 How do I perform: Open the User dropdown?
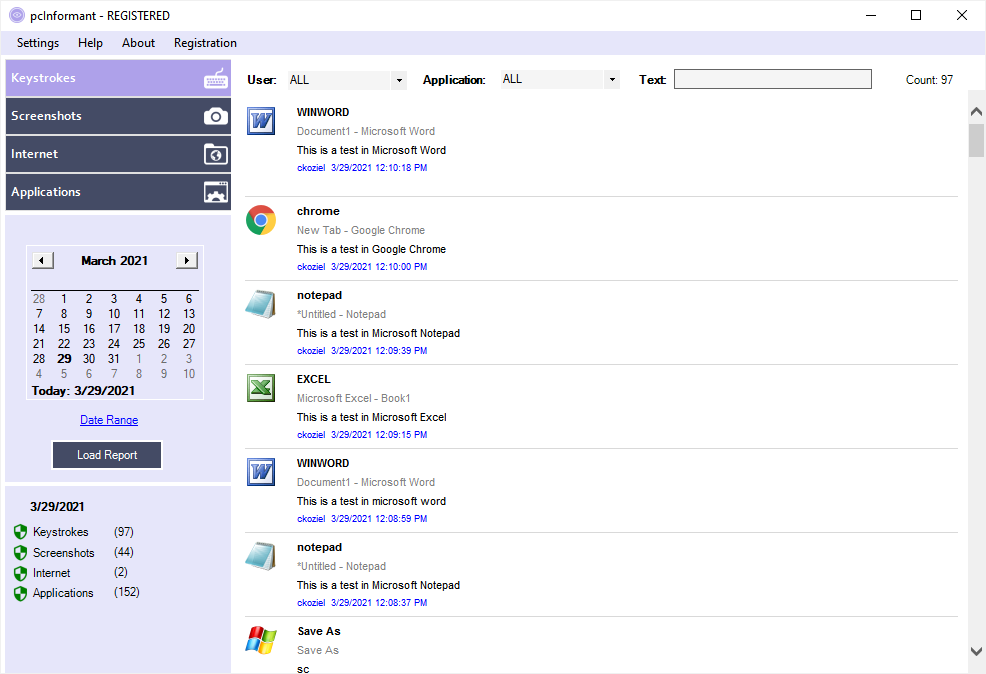399,80
